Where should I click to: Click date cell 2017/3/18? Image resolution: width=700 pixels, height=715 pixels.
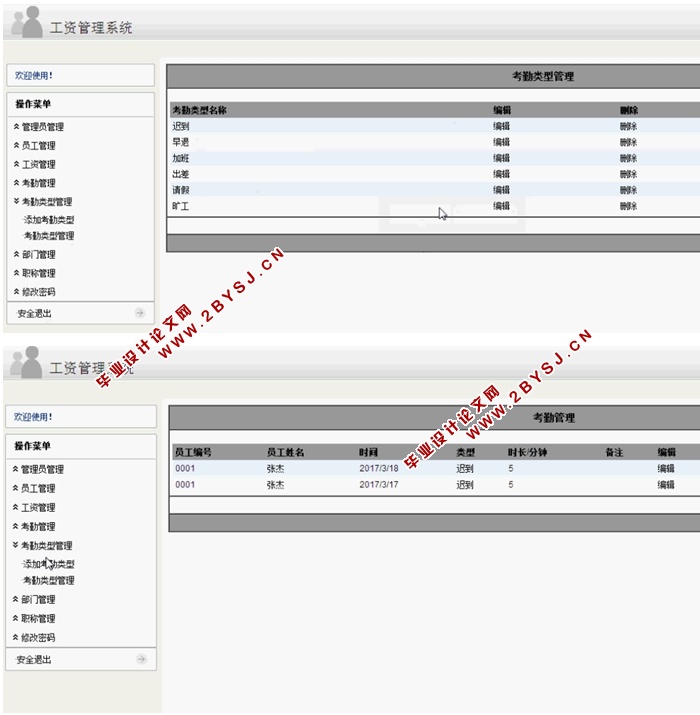point(379,468)
